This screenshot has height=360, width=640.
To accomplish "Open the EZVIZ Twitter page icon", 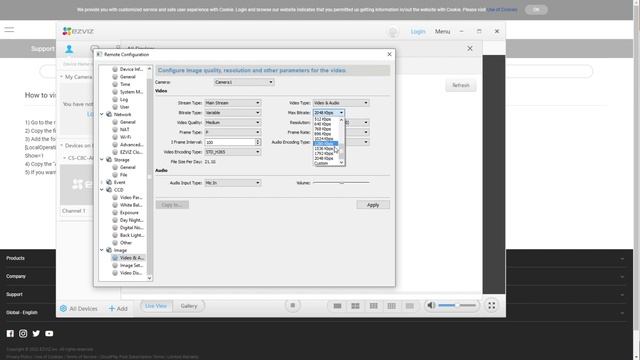I will coord(36,333).
